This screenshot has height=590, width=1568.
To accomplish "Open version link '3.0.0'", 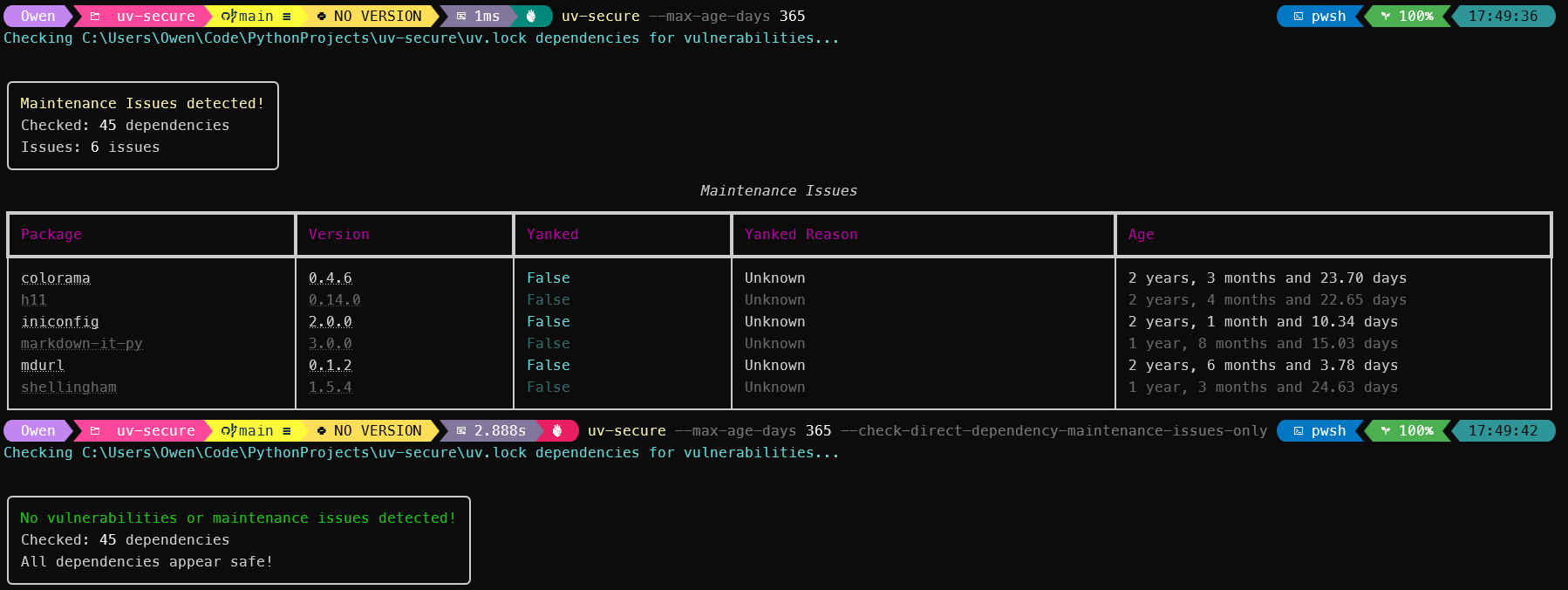I will 331,344.
